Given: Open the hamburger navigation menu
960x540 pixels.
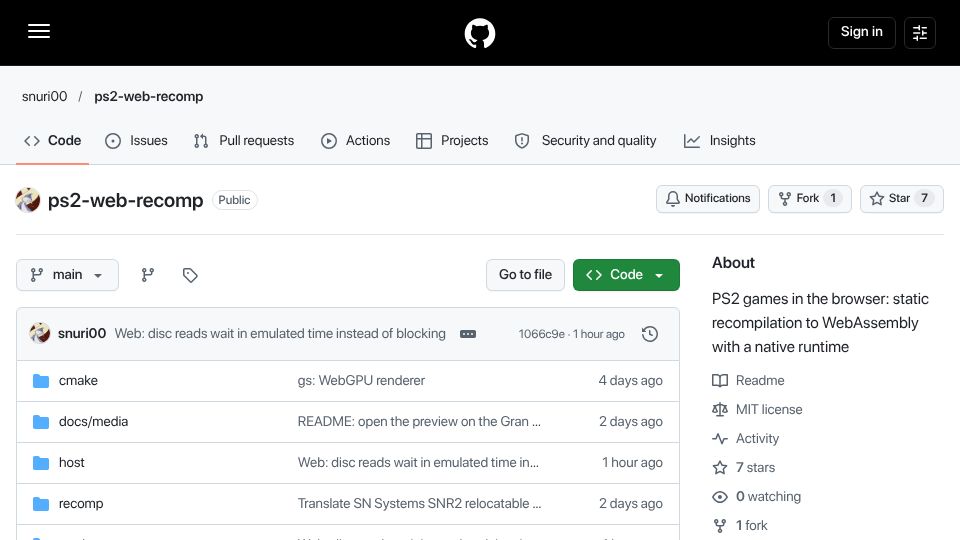Looking at the screenshot, I should pyautogui.click(x=39, y=31).
